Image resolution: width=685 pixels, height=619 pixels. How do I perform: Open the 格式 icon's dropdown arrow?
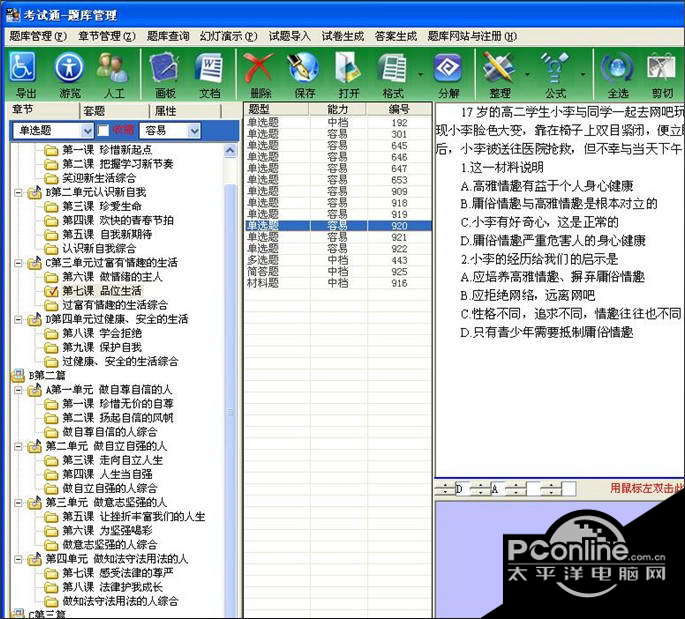point(420,75)
